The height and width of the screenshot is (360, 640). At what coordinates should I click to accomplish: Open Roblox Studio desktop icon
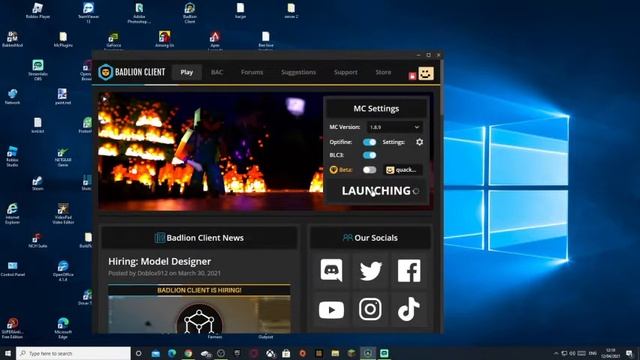(12, 156)
